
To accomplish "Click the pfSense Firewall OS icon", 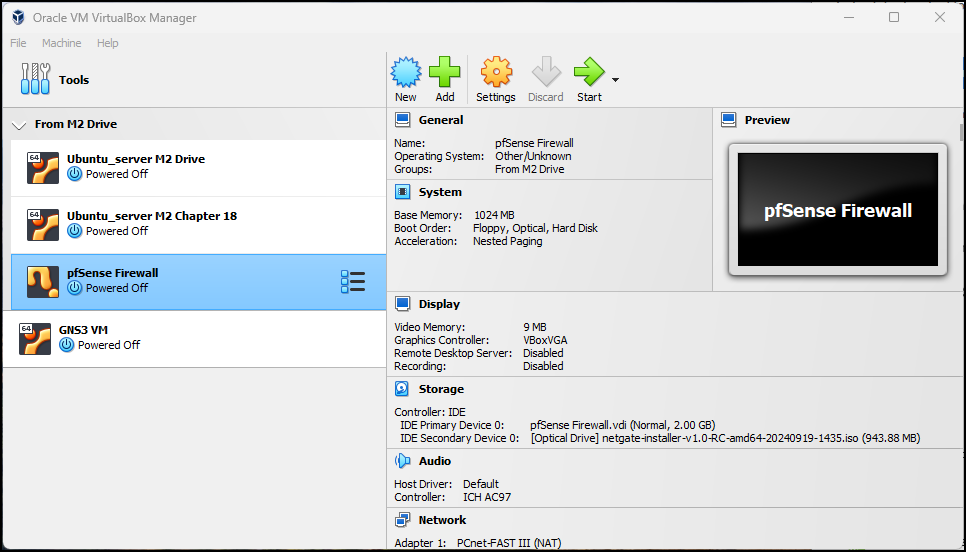I will click(x=43, y=282).
